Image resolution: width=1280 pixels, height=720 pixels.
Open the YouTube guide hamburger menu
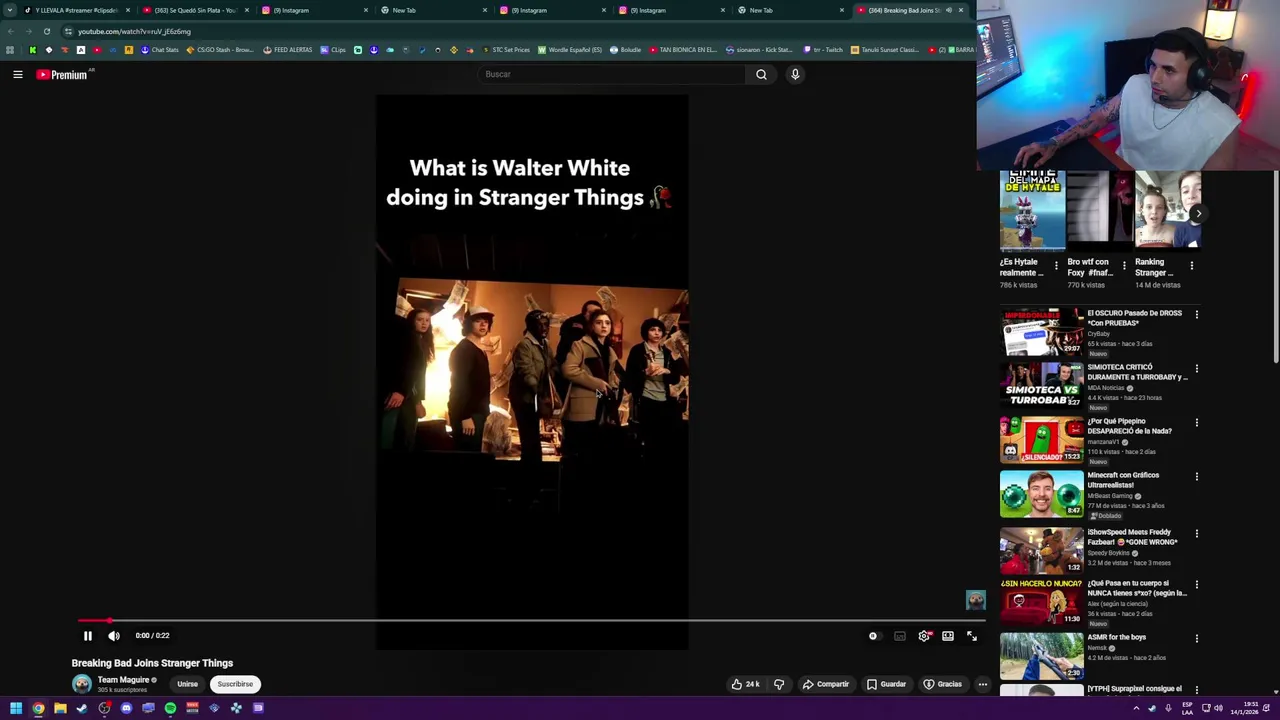17,74
